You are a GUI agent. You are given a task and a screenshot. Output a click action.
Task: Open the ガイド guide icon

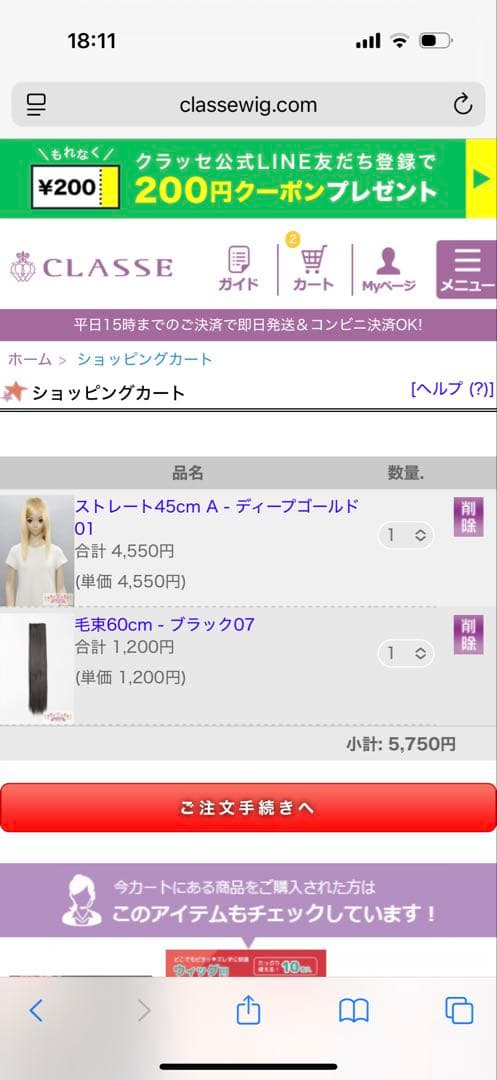(x=239, y=269)
